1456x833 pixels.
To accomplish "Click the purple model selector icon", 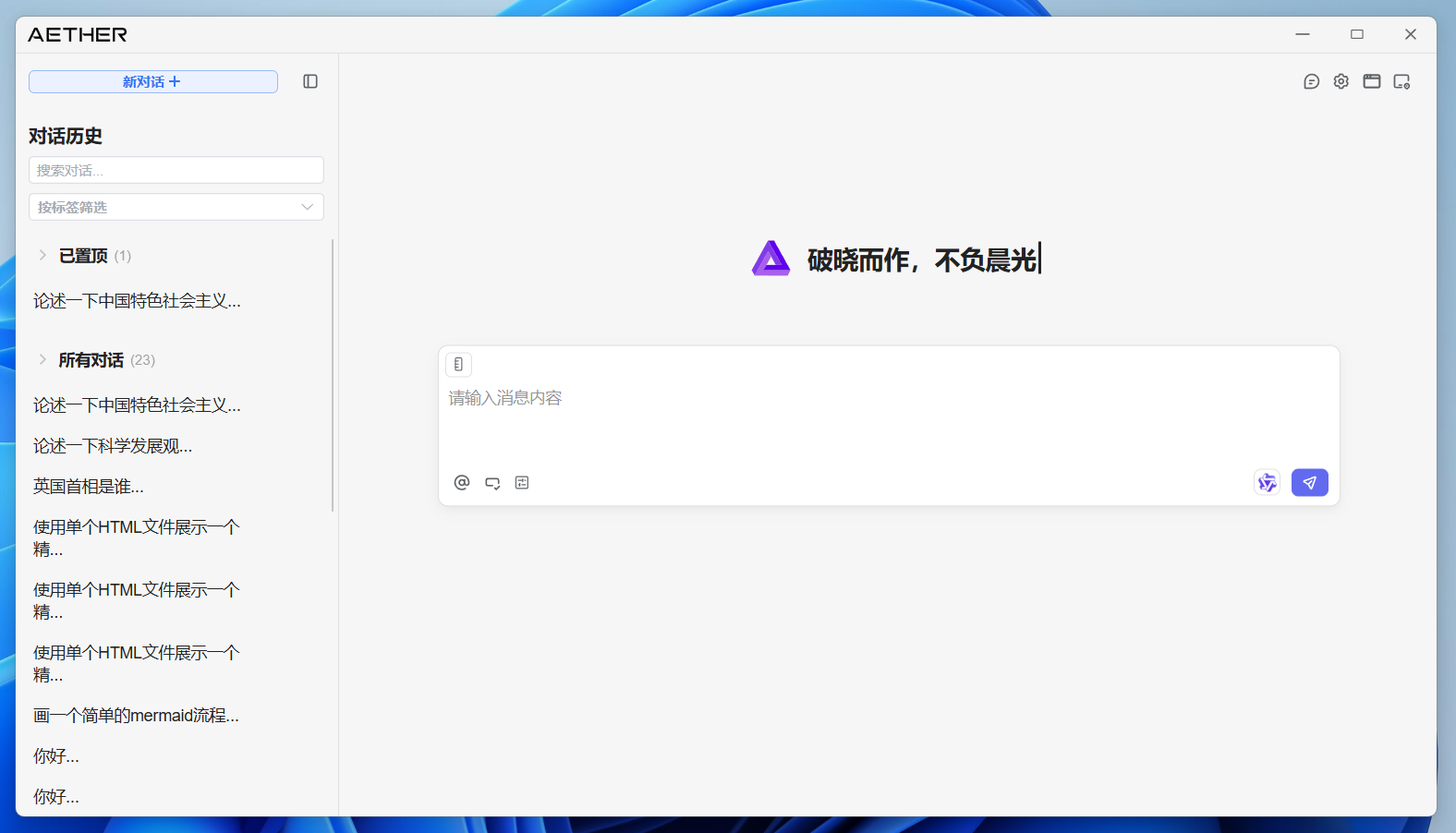I will [1267, 482].
